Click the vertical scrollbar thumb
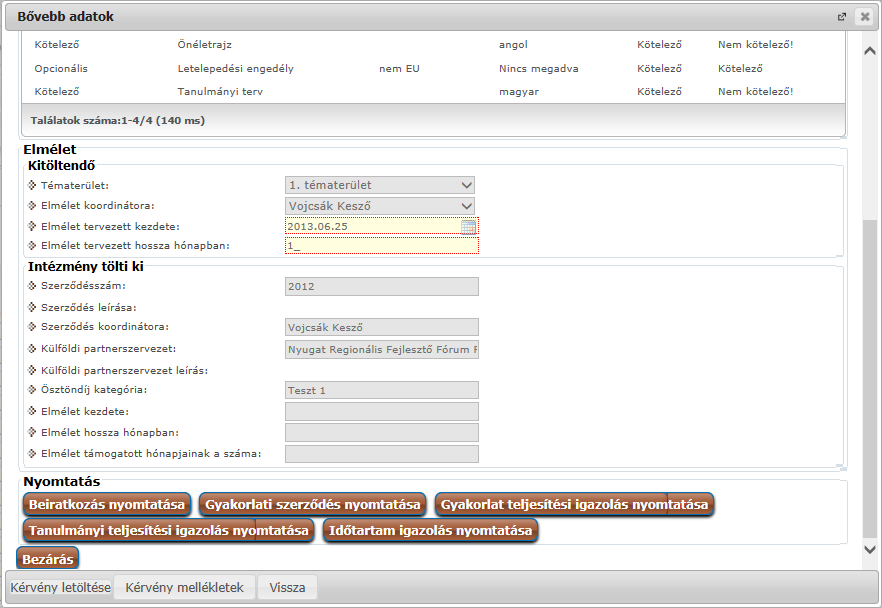The image size is (882, 608). [x=870, y=379]
